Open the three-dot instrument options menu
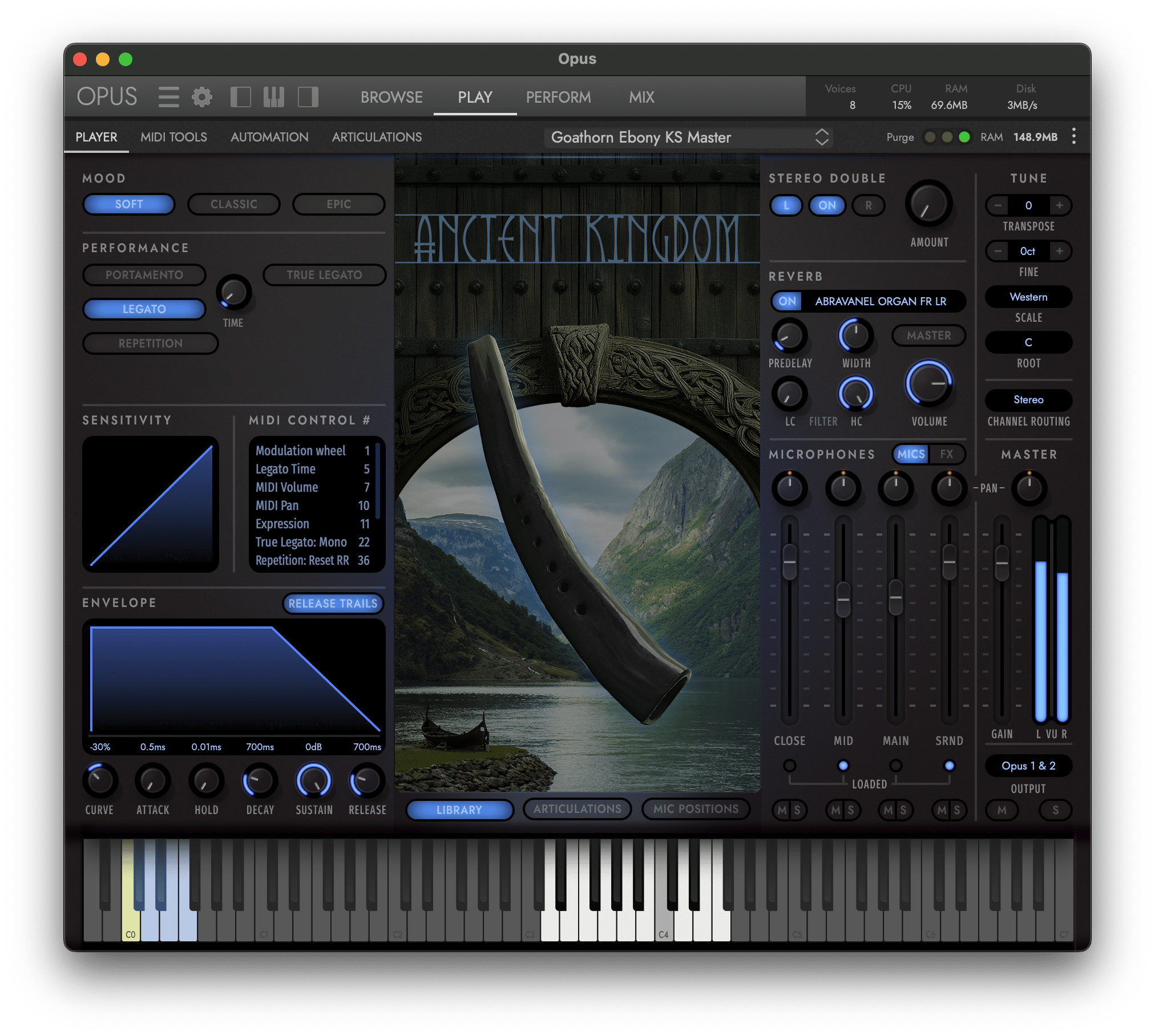The width and height of the screenshot is (1155, 1036). 1073,136
